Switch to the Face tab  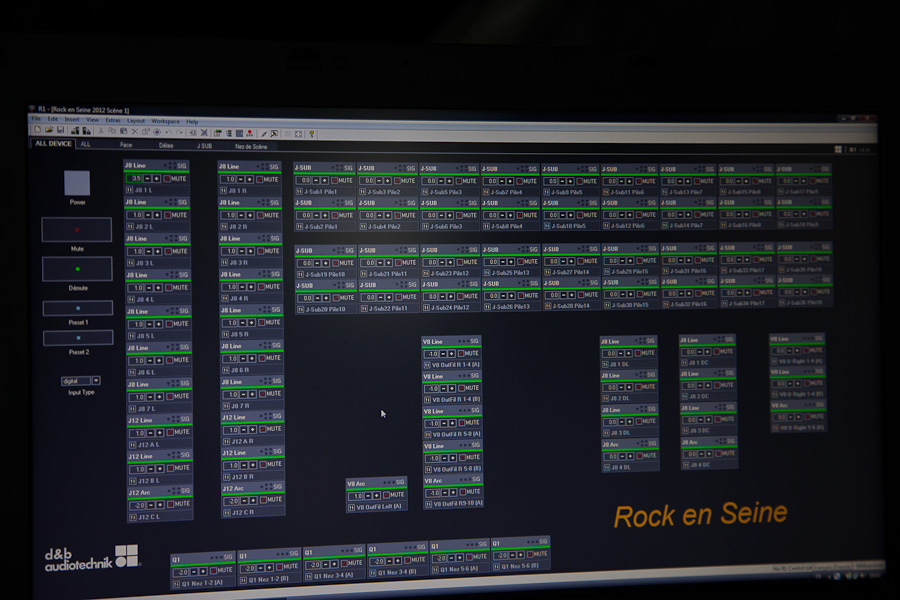coord(126,145)
